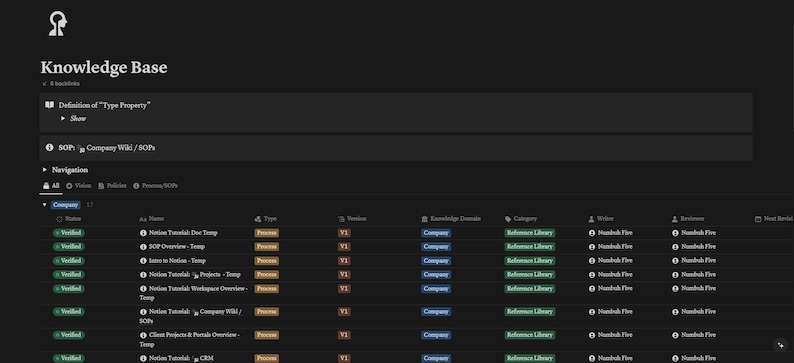This screenshot has width=794, height=363.
Task: Click Process tag in SOP Overview row
Action: point(266,247)
